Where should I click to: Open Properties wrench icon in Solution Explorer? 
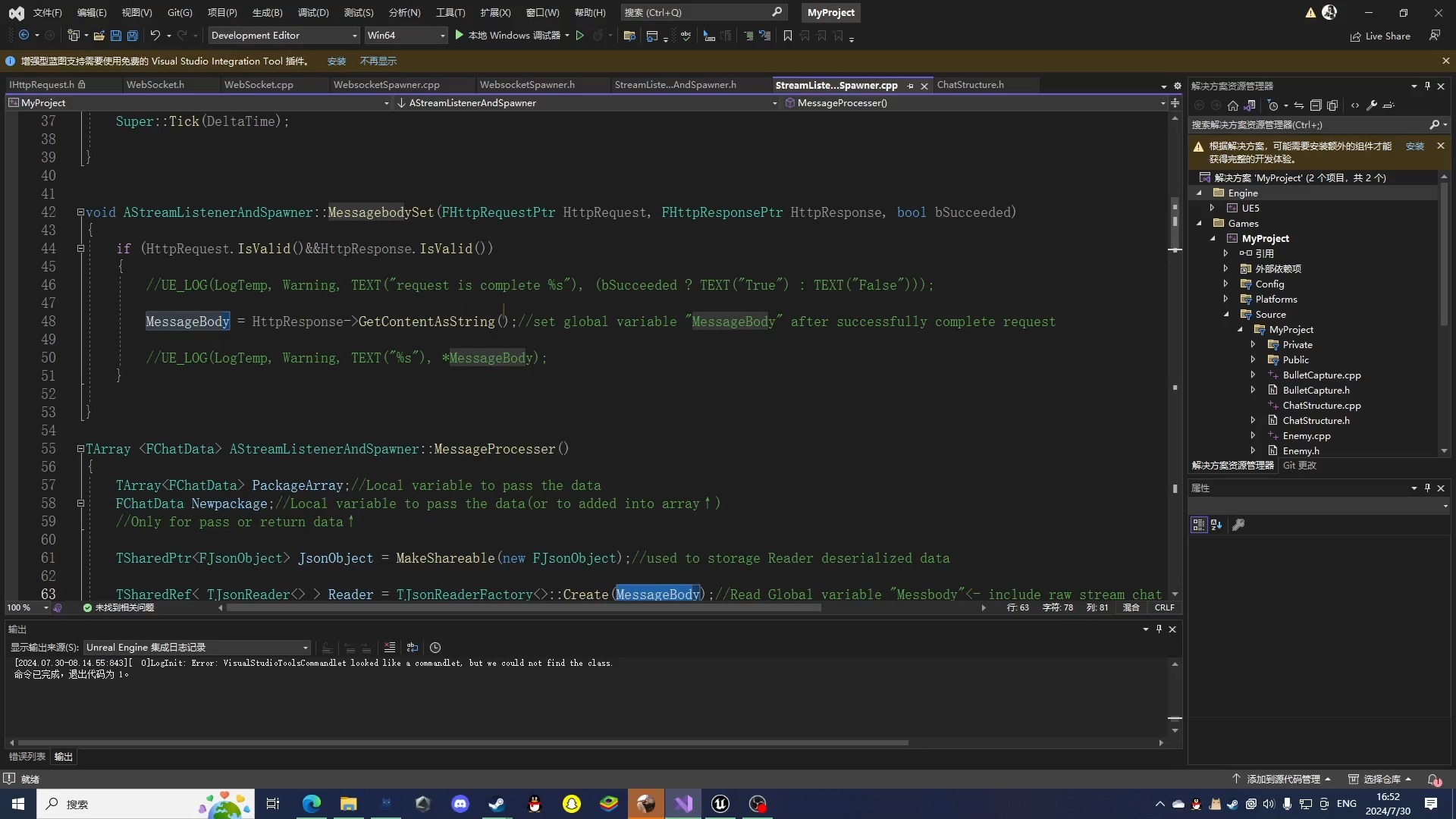tap(1372, 105)
